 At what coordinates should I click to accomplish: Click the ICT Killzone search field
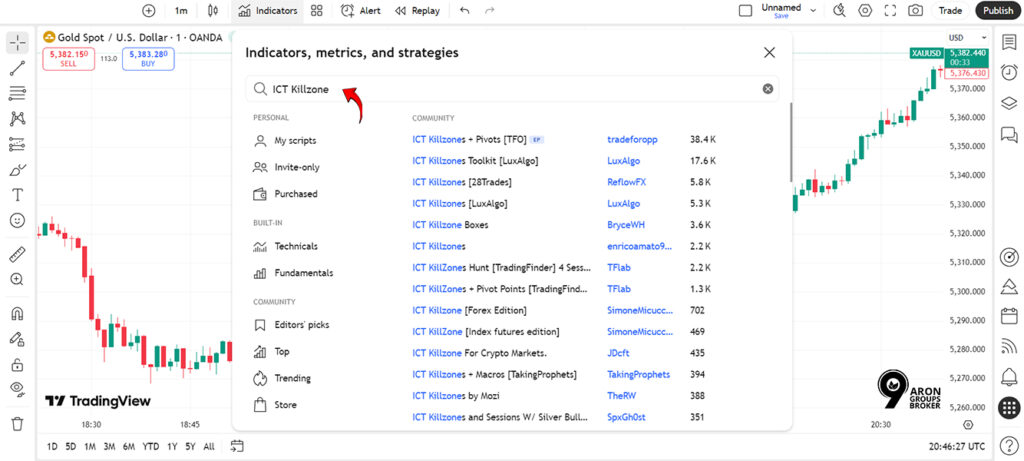(x=510, y=89)
